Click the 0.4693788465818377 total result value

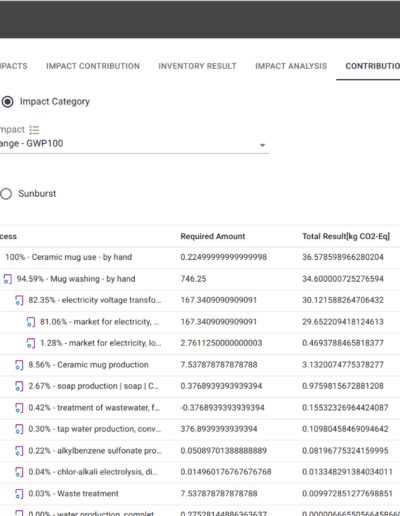pos(343,343)
